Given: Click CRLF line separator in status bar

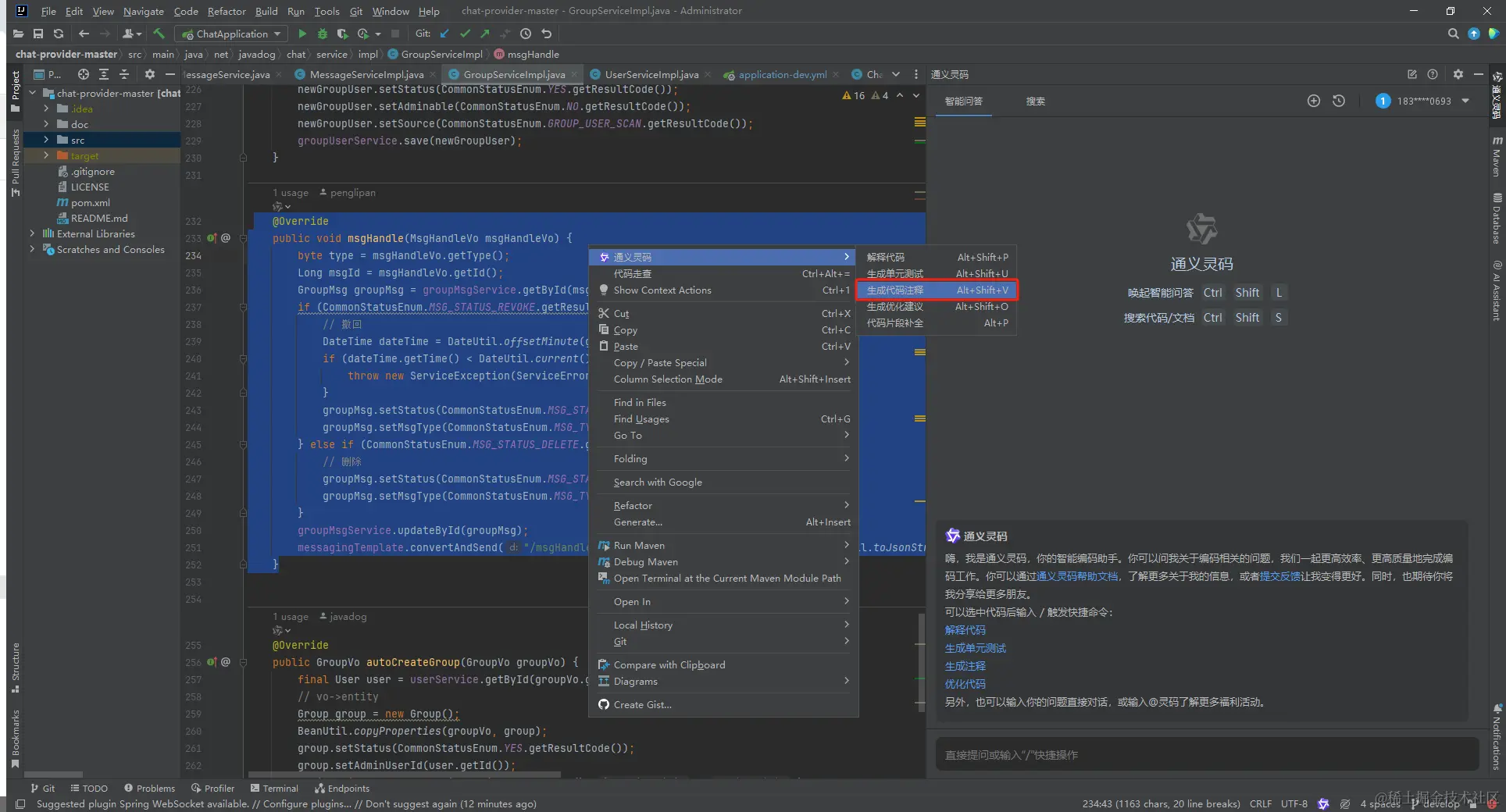Looking at the screenshot, I should pyautogui.click(x=1260, y=803).
